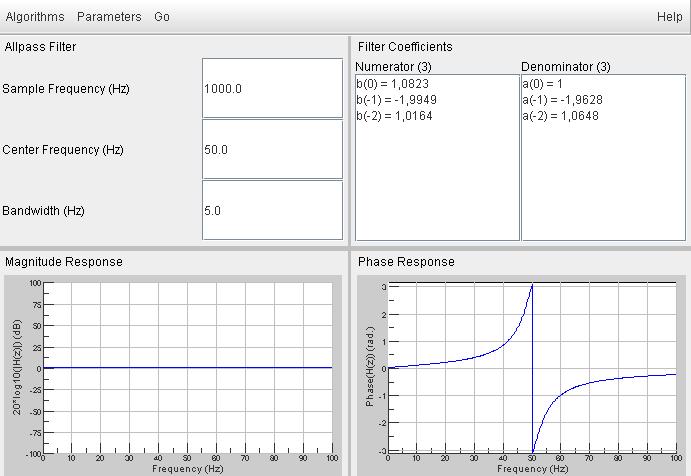Click the Phase(H(z)) (rad.) axis label
691x476 pixels.
[370, 366]
